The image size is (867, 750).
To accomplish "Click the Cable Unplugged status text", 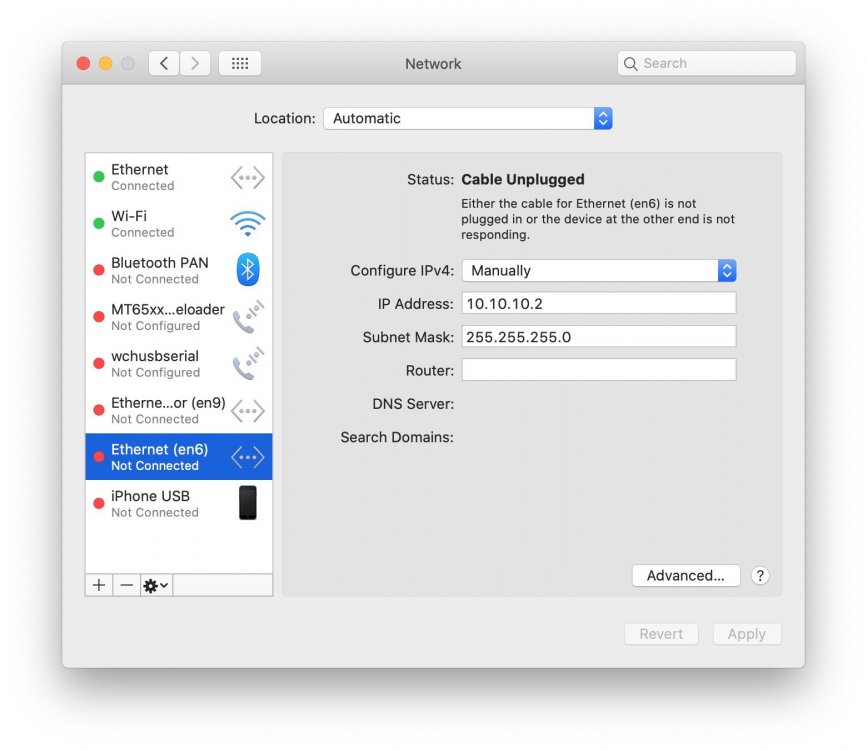I will coord(523,179).
